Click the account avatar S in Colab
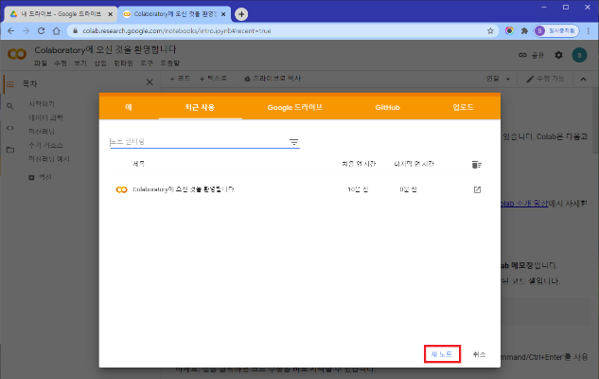This screenshot has width=599, height=379. coord(580,55)
